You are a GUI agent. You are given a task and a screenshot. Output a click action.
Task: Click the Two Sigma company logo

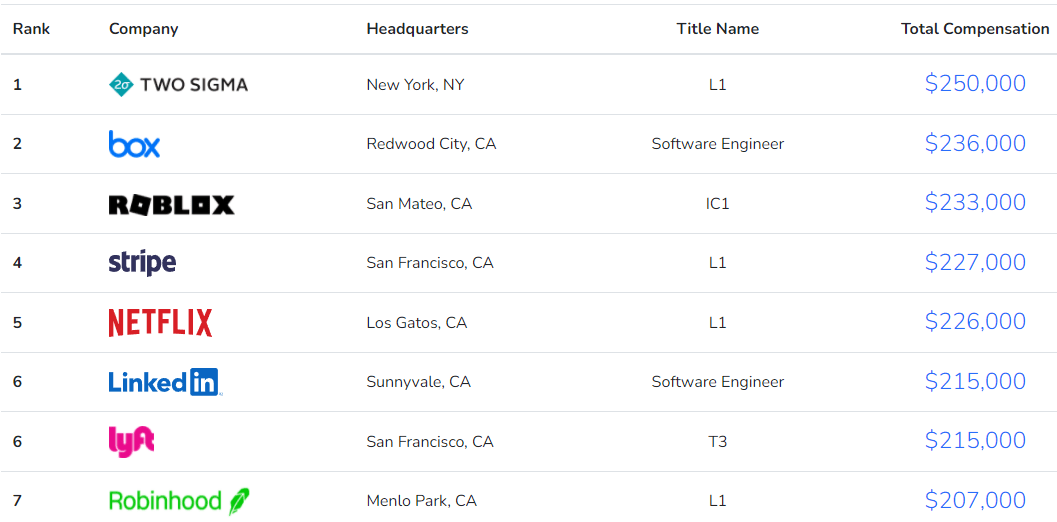pos(178,84)
